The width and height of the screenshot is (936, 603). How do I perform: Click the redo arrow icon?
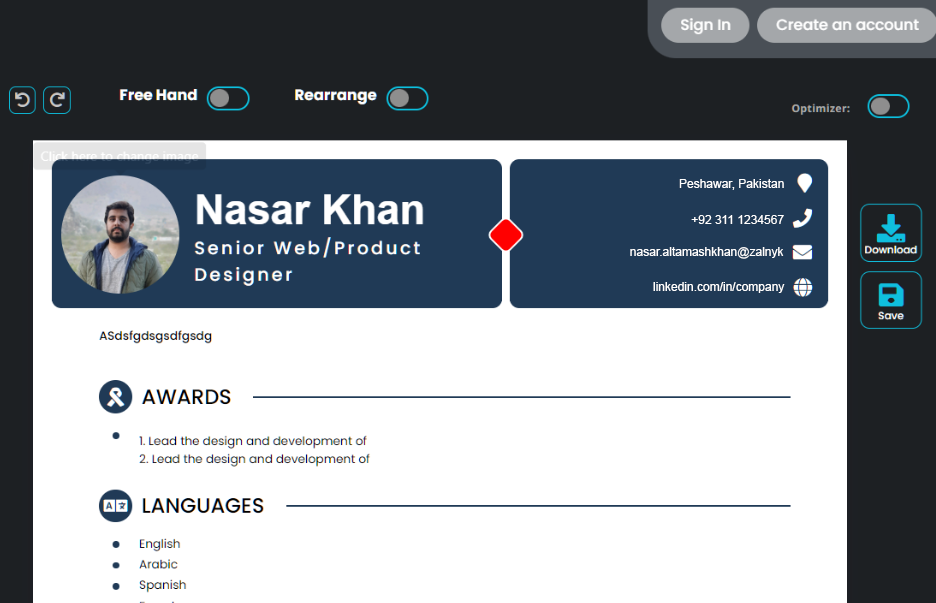[57, 100]
